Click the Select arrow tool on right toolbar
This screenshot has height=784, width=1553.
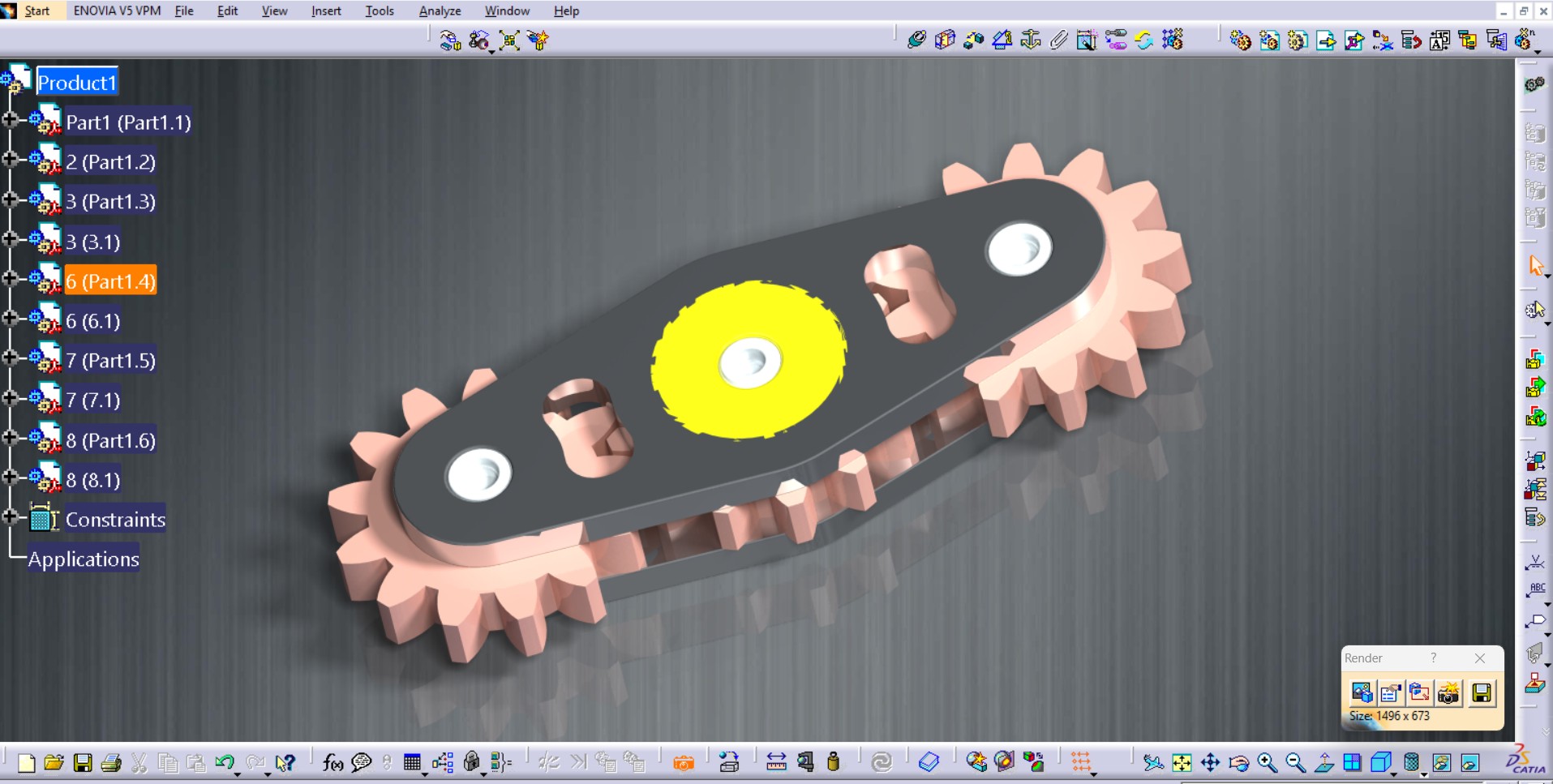[x=1535, y=265]
